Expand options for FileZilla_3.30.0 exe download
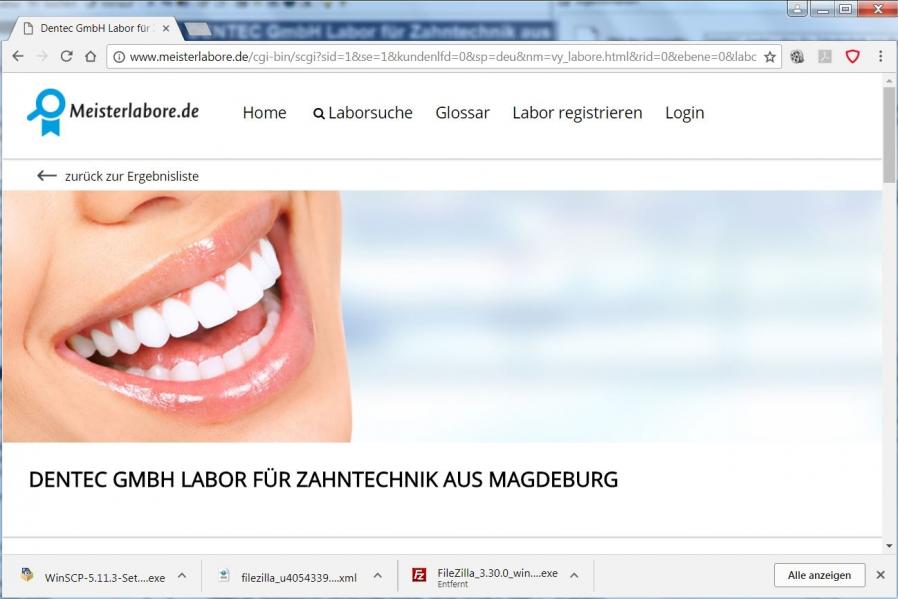 click(574, 575)
